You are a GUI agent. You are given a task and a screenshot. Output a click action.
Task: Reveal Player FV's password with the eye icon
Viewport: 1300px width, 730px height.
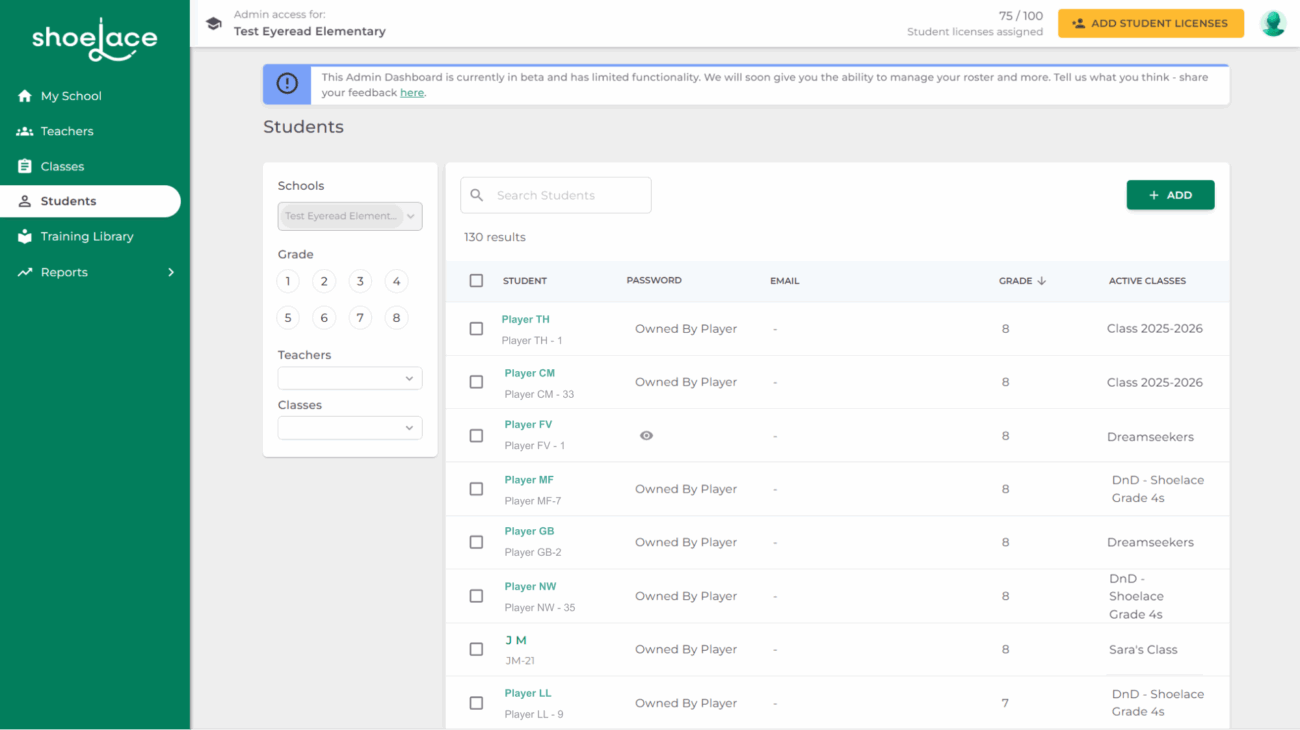tap(646, 435)
